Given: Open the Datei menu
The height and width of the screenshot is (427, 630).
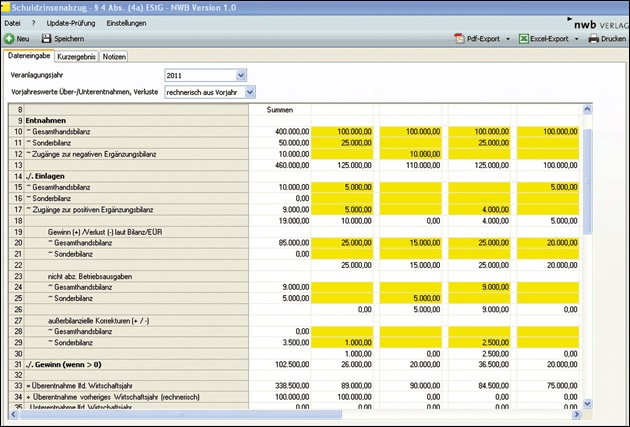Looking at the screenshot, I should (13, 22).
